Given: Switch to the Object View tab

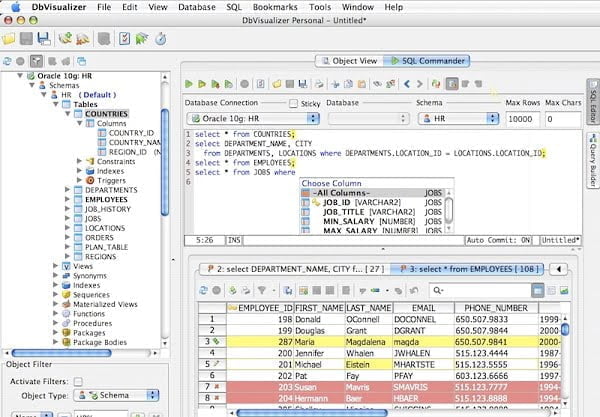Looking at the screenshot, I should [348, 61].
